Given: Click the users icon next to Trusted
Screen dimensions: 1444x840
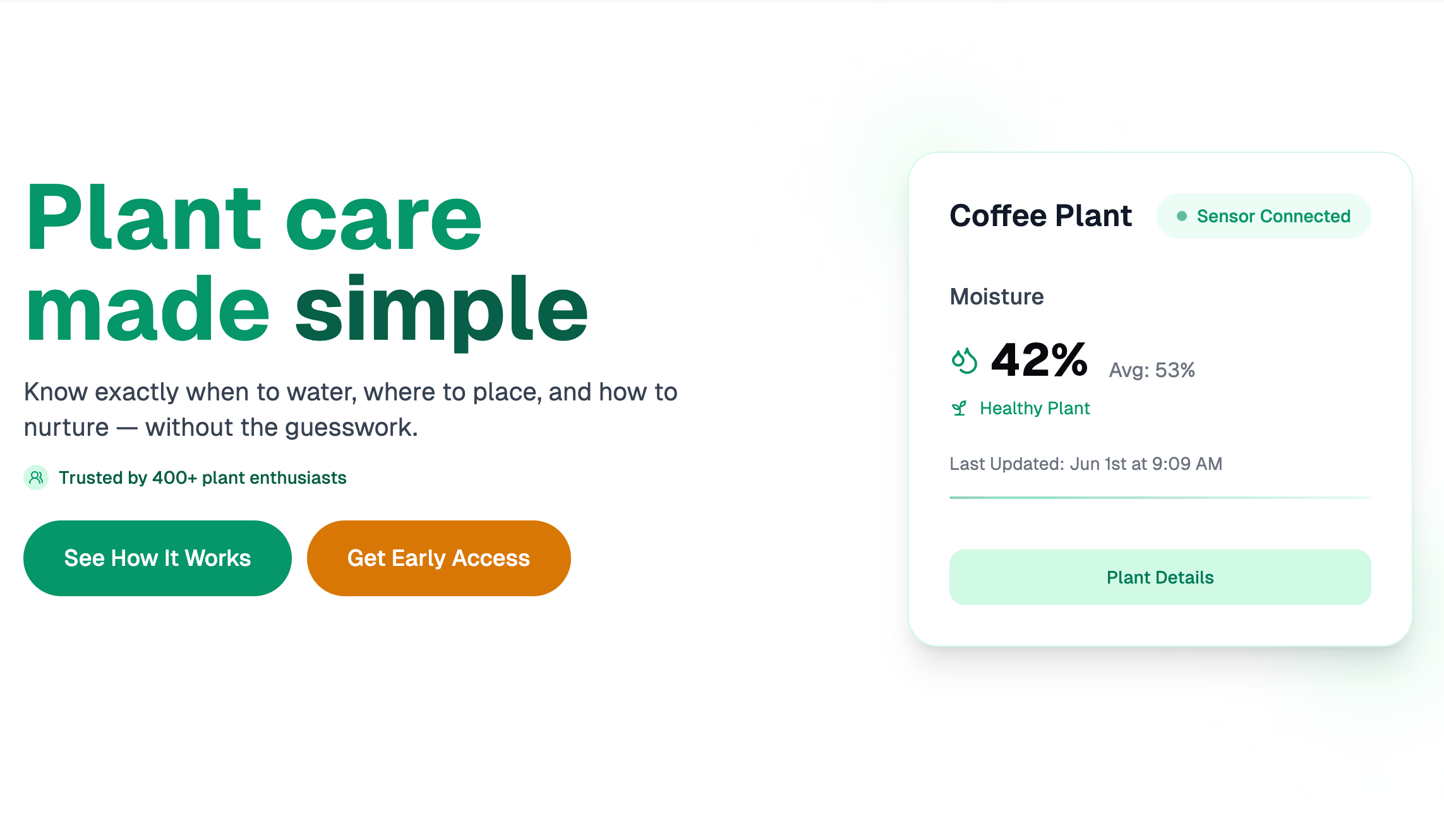Looking at the screenshot, I should pyautogui.click(x=36, y=477).
